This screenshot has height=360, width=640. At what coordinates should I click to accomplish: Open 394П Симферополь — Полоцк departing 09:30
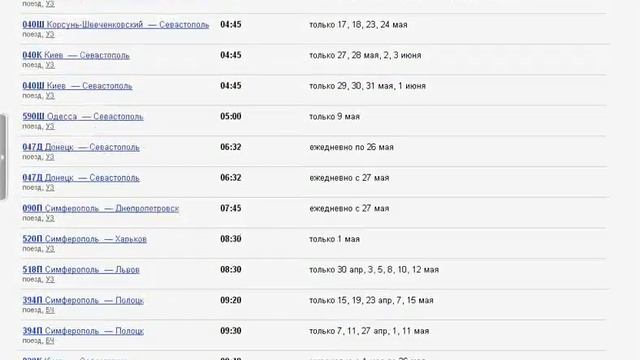tap(83, 331)
